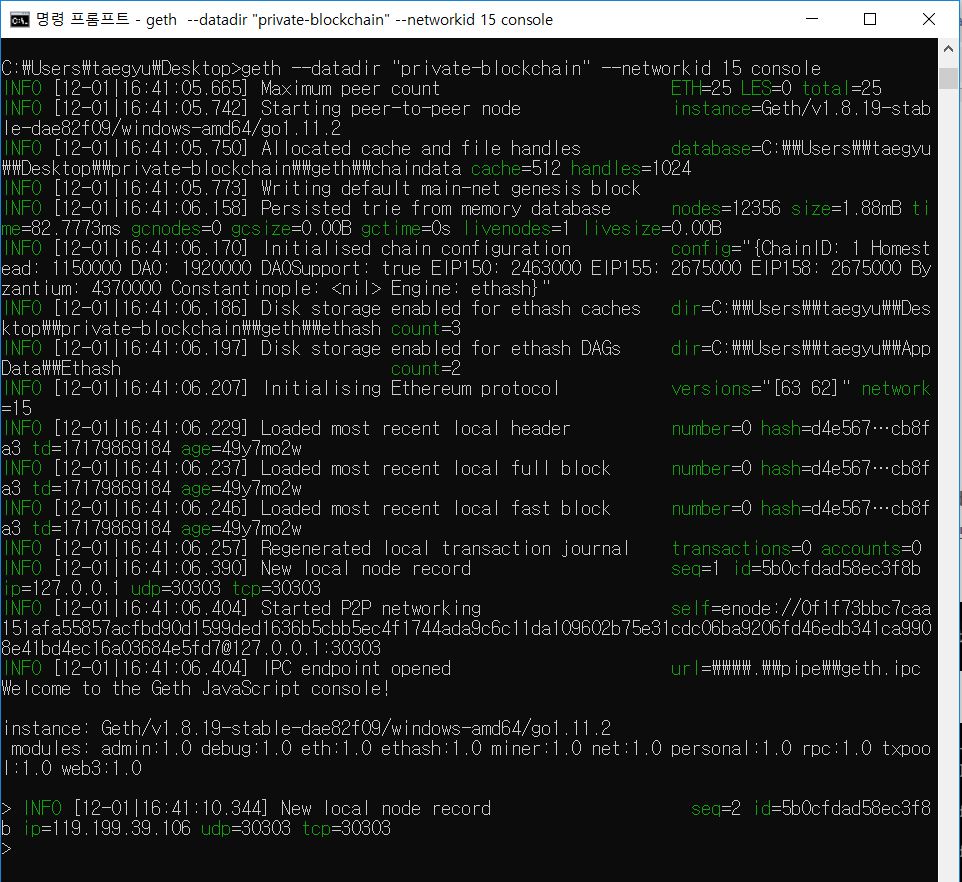Close the geth console window

click(x=928, y=19)
